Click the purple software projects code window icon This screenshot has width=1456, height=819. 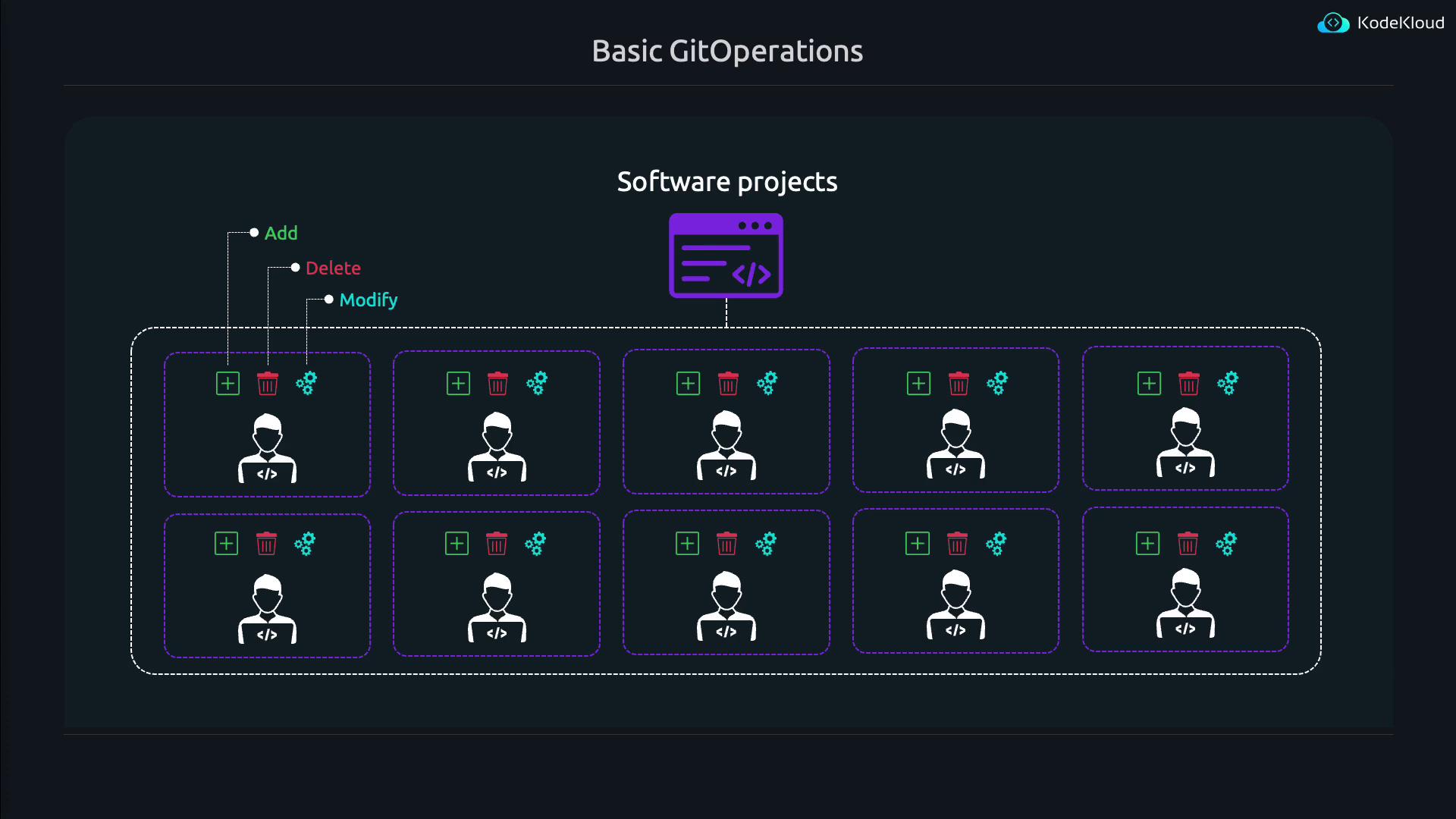[x=726, y=256]
